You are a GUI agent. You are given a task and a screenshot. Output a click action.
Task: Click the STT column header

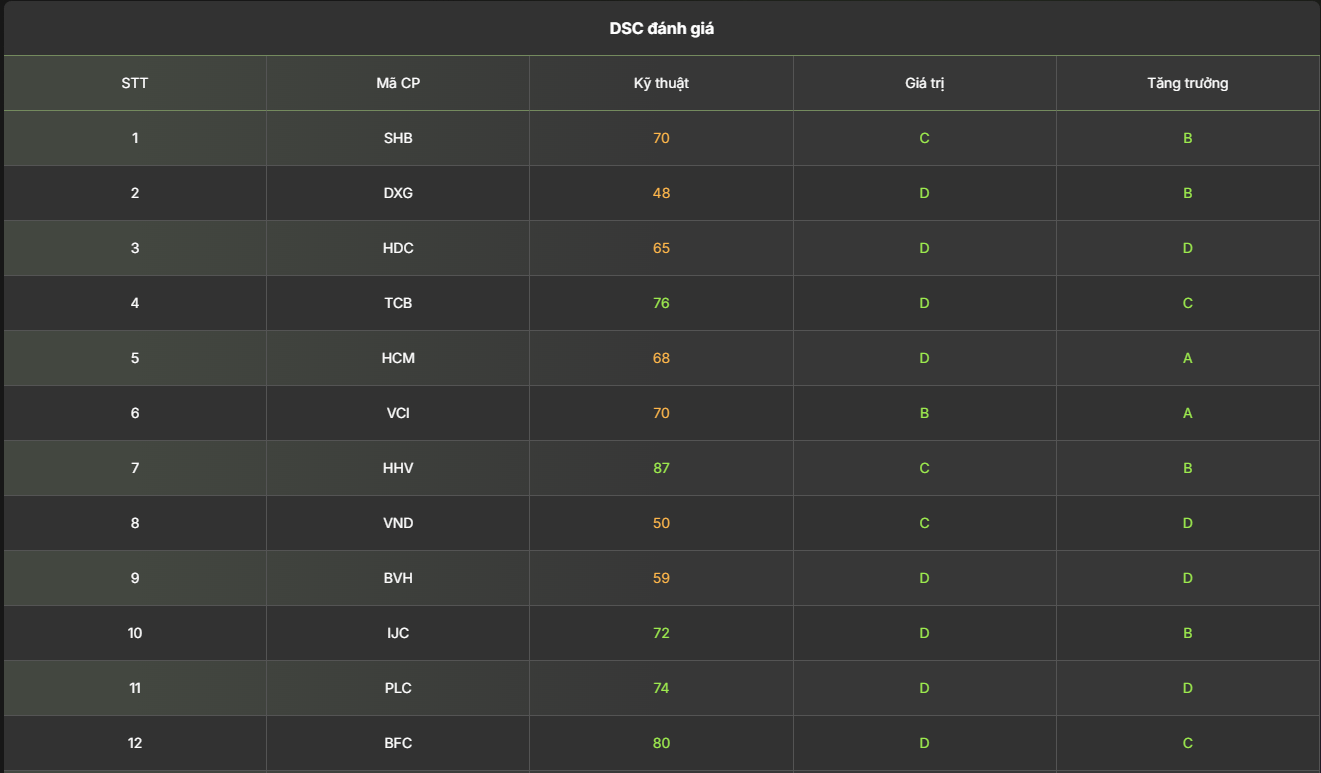coord(135,83)
